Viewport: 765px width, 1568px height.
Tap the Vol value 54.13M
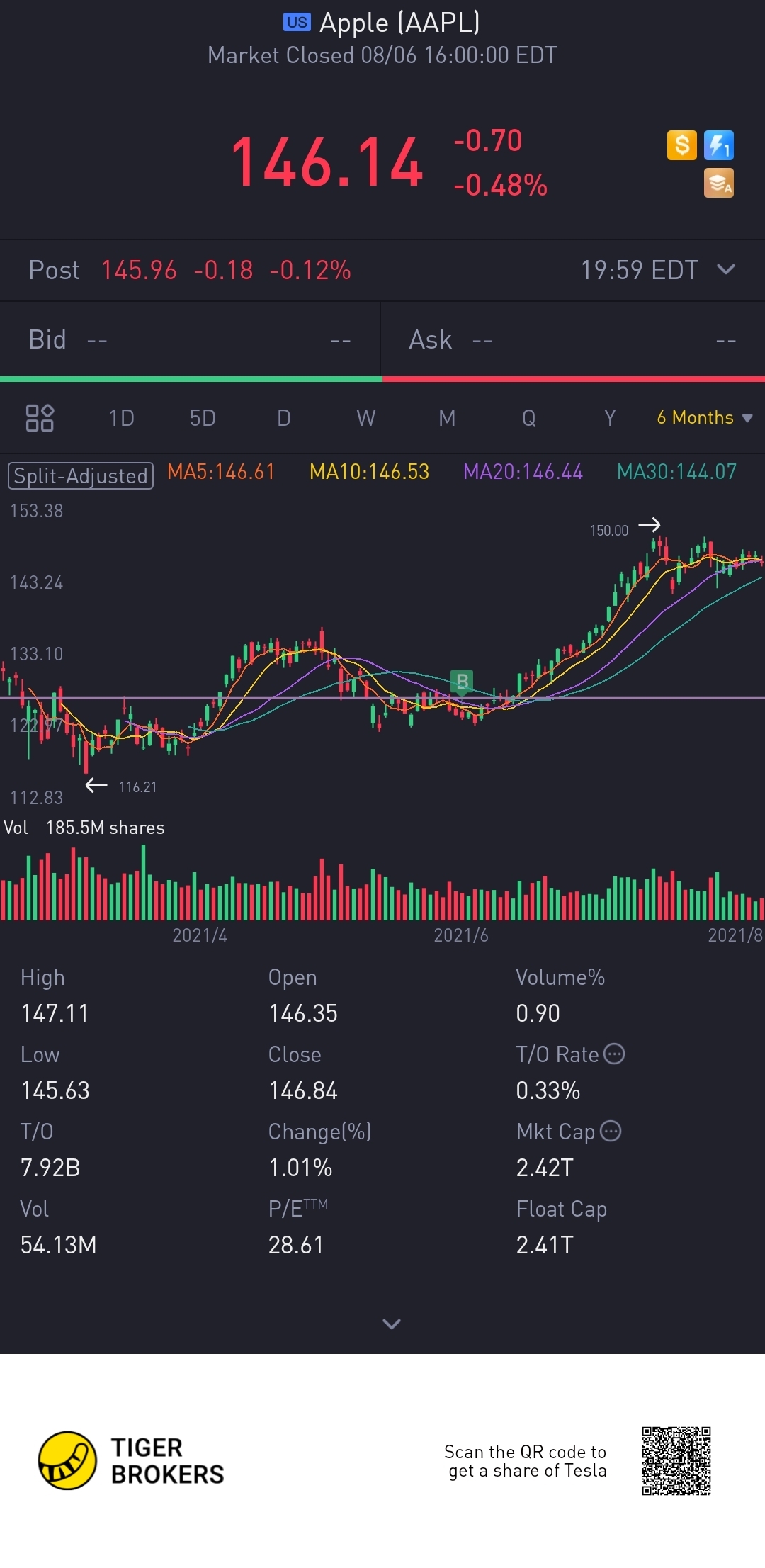pyautogui.click(x=58, y=1245)
